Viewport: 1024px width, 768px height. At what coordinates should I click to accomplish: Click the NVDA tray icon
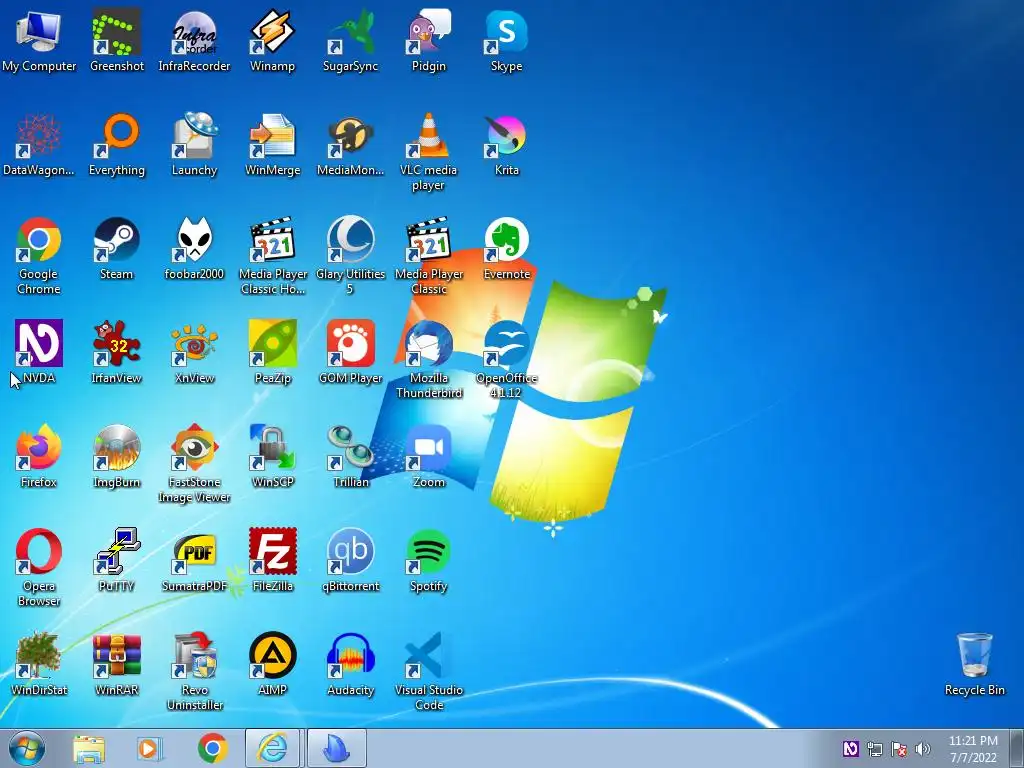(x=851, y=749)
